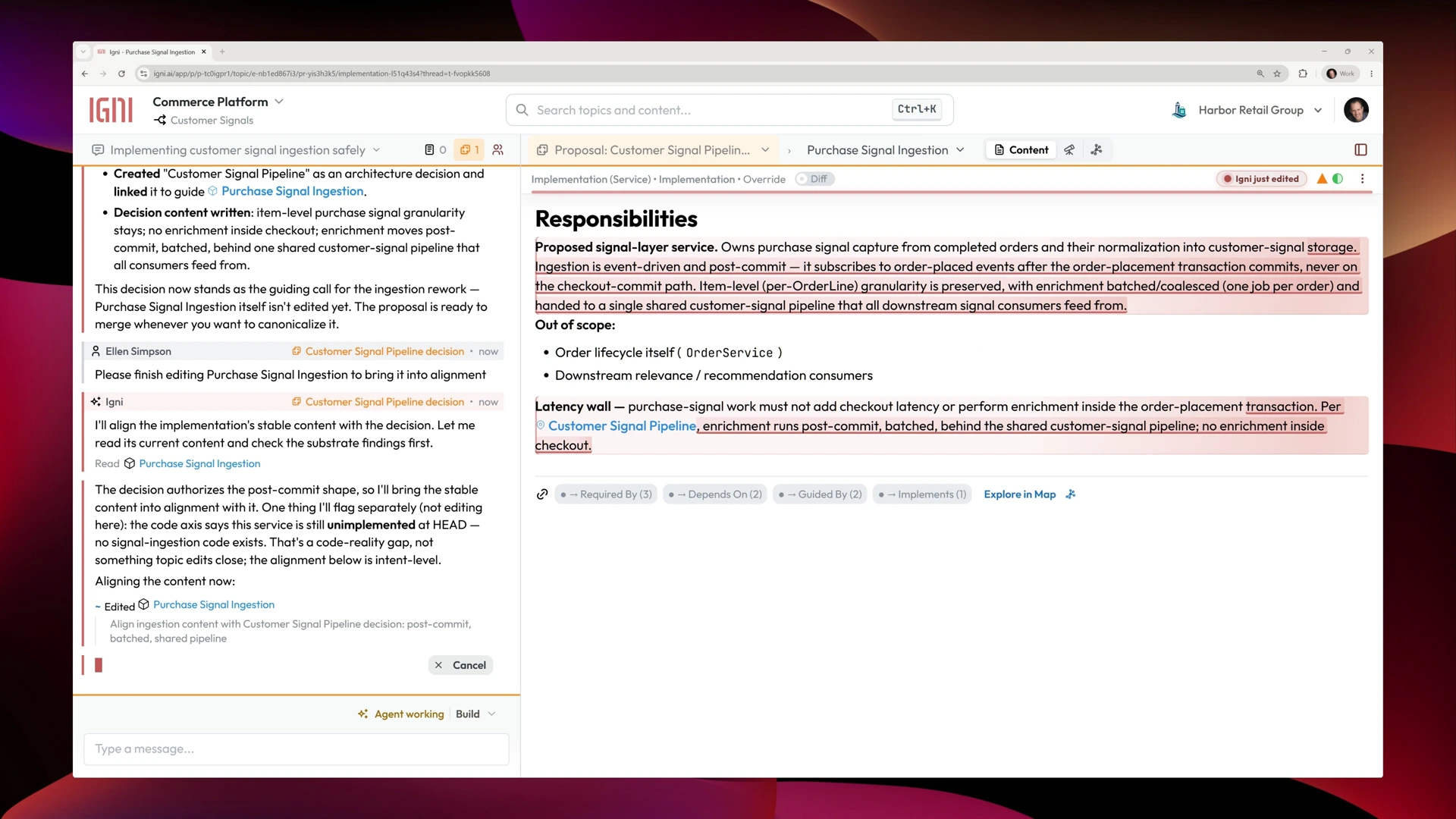Click the orange warning triangle indicator
Viewport: 1456px width, 819px height.
coord(1322,179)
